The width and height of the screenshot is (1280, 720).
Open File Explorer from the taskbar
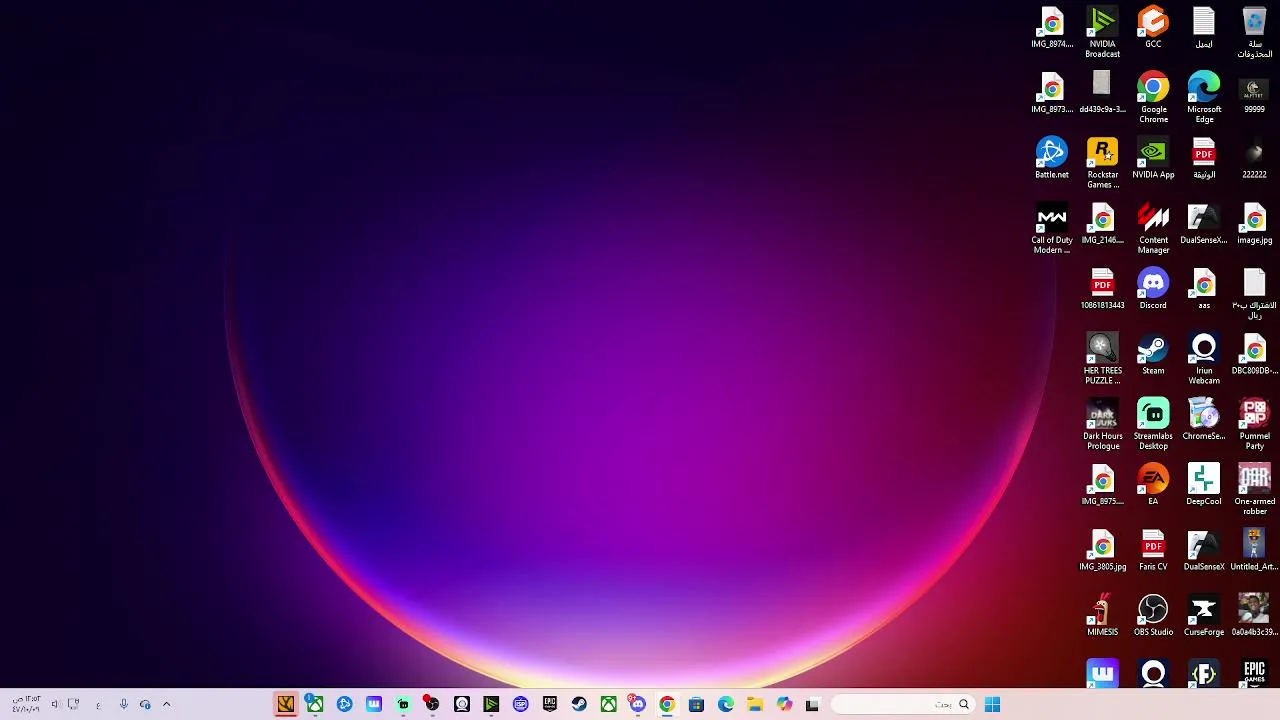pyautogui.click(x=755, y=704)
